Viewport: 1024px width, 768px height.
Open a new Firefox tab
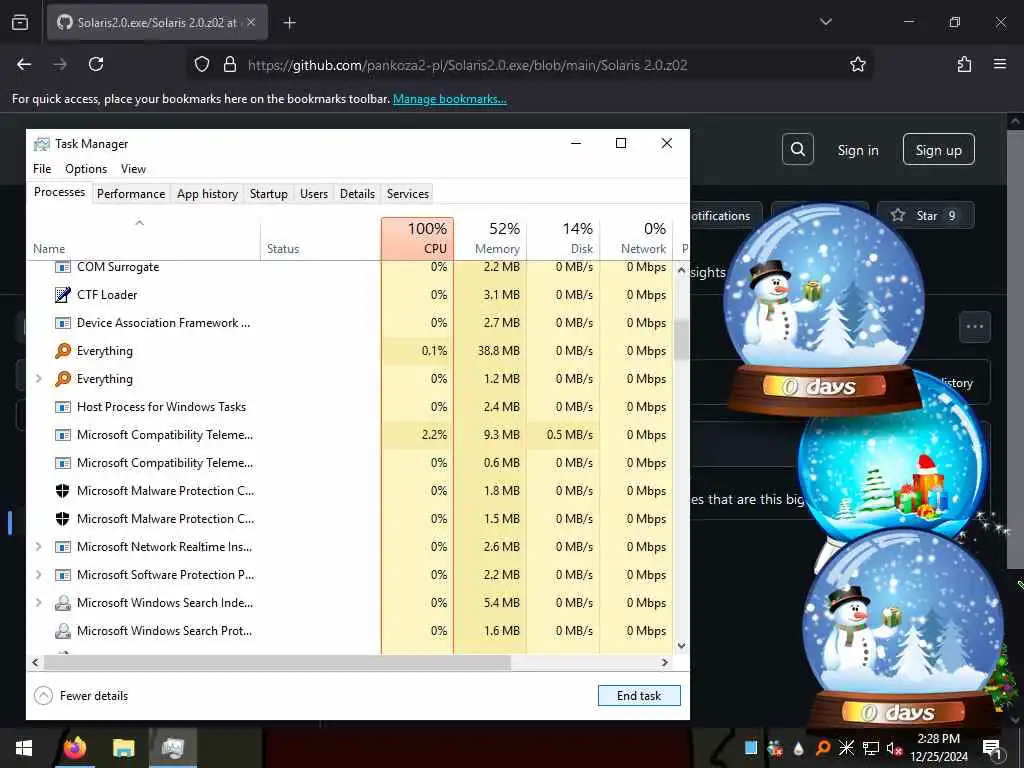click(x=289, y=23)
